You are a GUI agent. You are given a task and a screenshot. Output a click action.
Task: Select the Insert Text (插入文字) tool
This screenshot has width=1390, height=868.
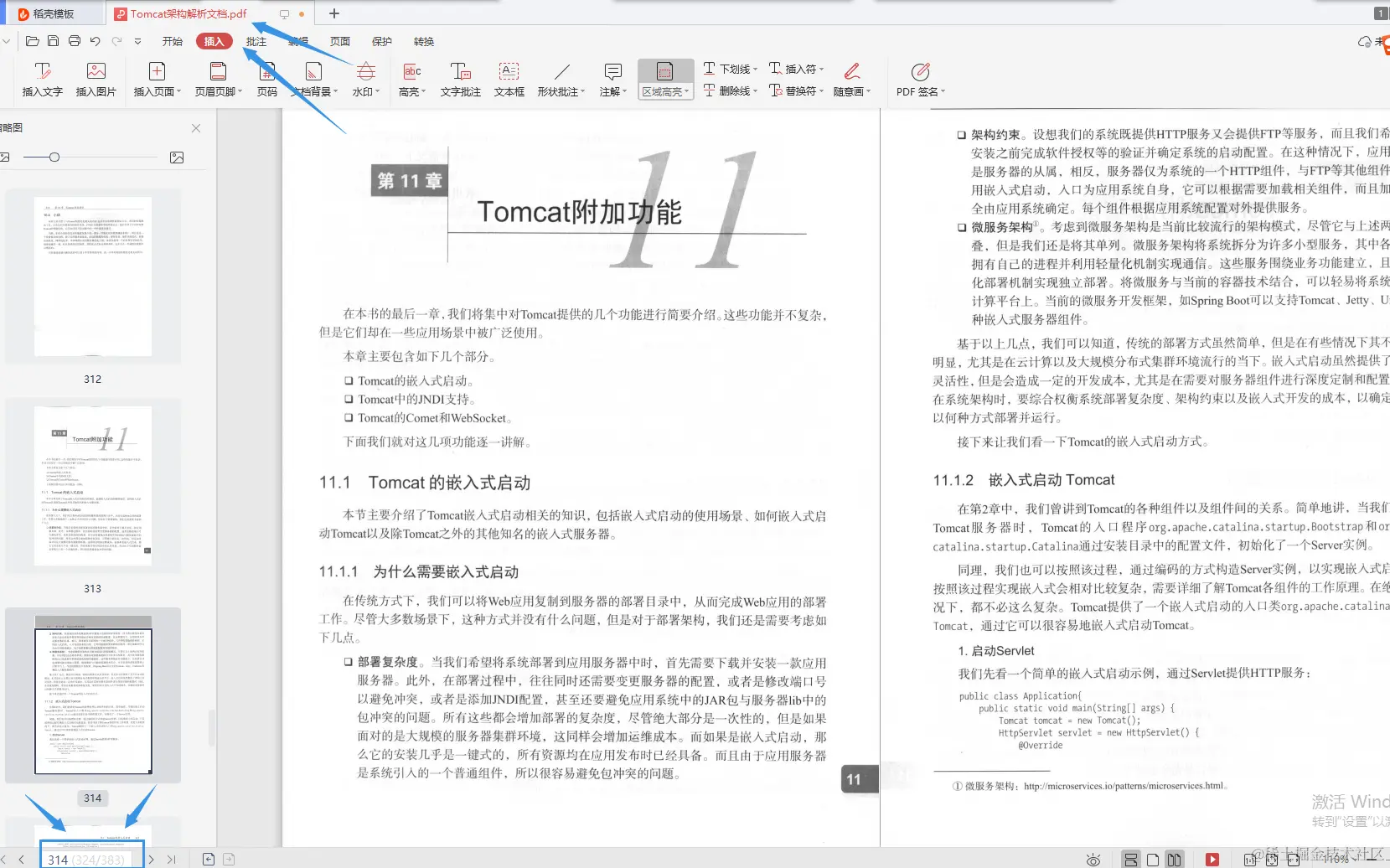[x=43, y=80]
